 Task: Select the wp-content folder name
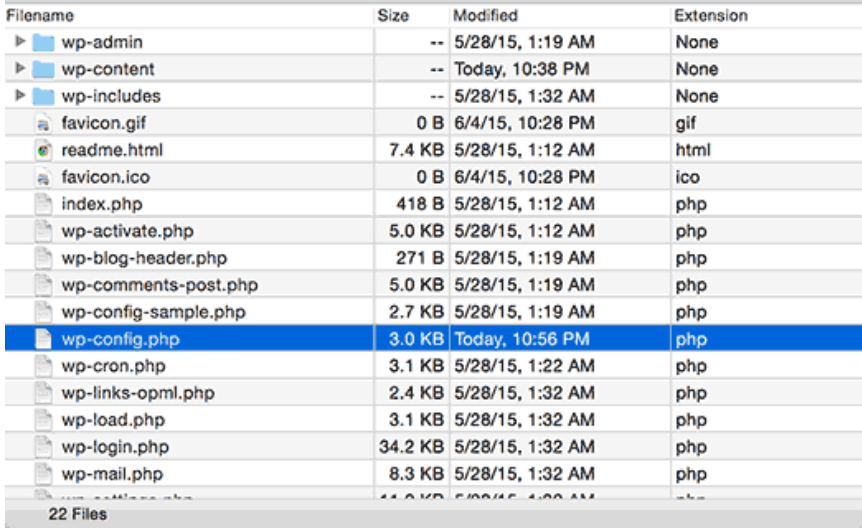108,69
